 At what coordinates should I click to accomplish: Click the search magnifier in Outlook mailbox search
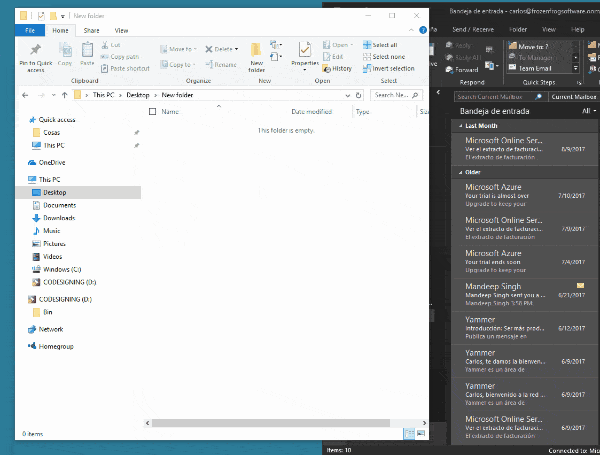coord(538,97)
